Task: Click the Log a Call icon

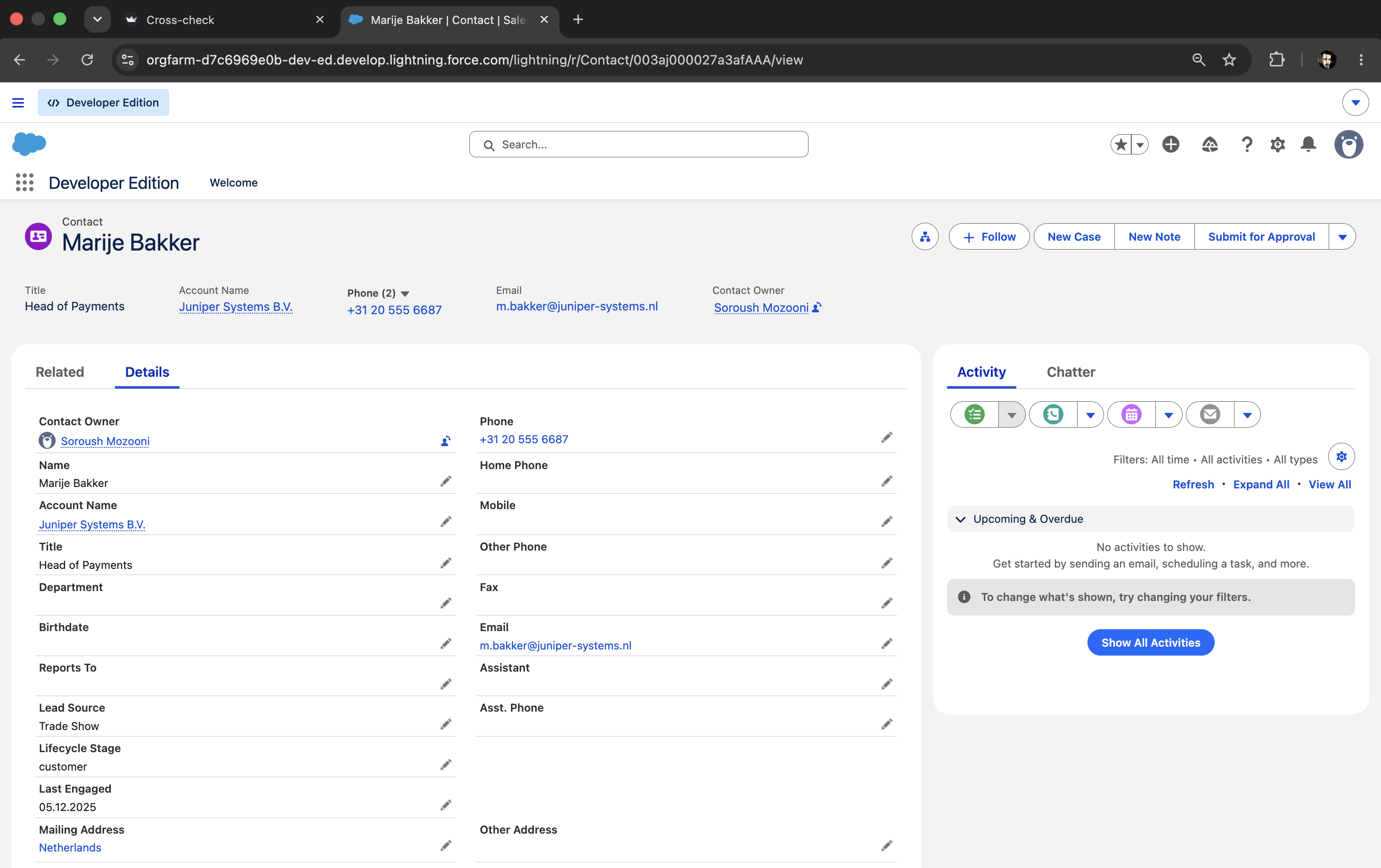Action: tap(1053, 414)
